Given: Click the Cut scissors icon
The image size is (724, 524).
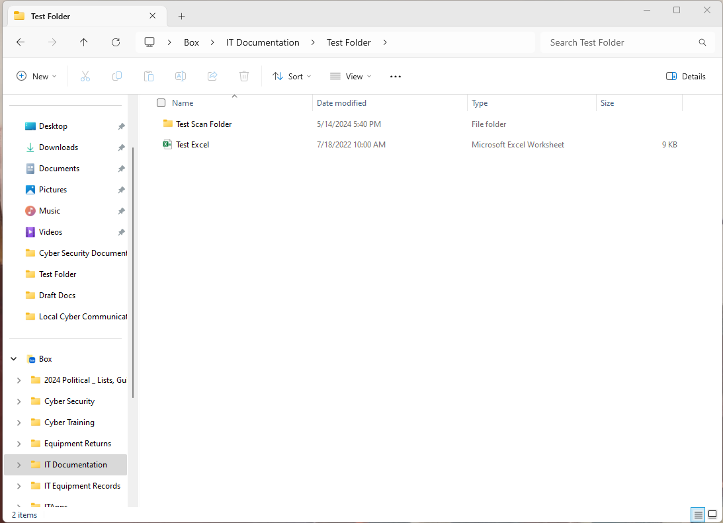Looking at the screenshot, I should (x=85, y=76).
